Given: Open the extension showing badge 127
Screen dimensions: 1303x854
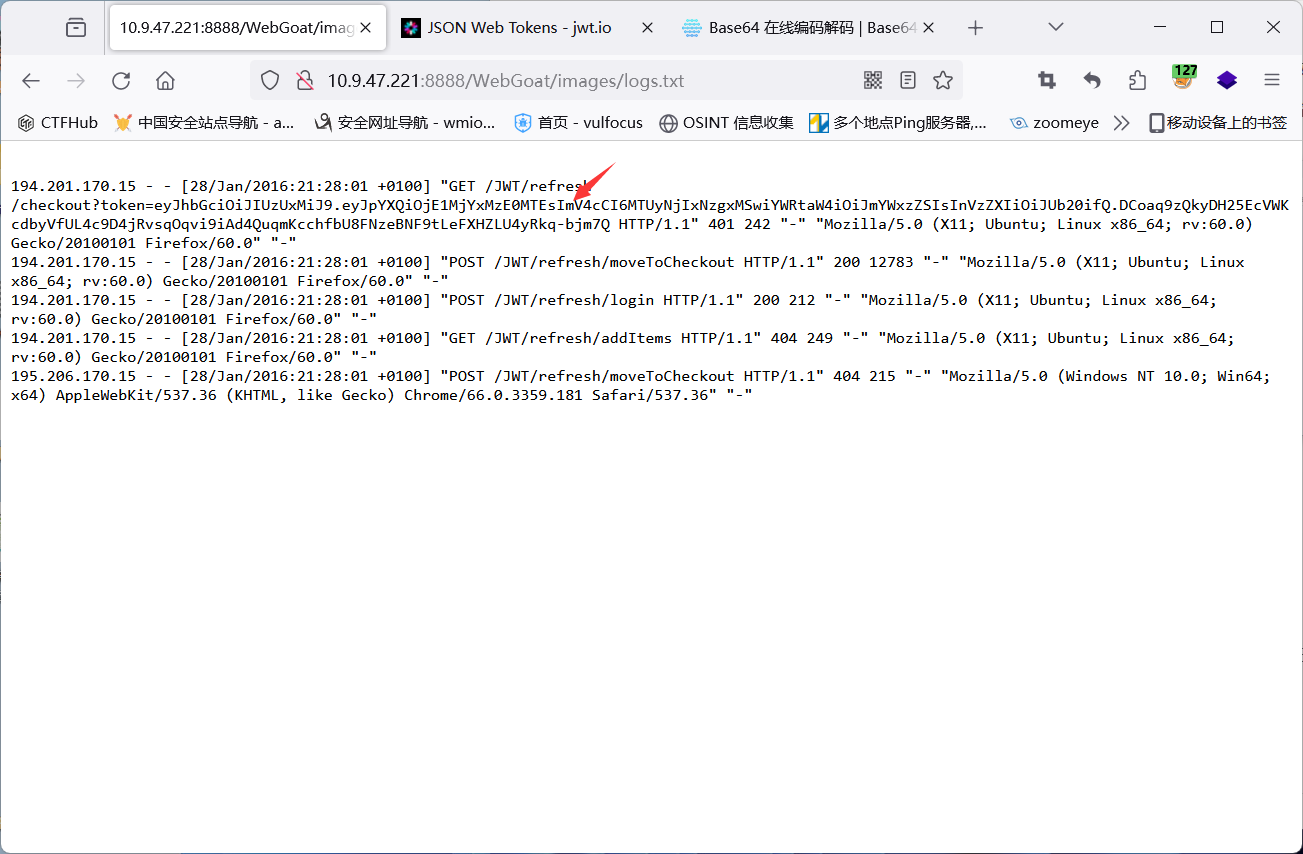Looking at the screenshot, I should point(1184,79).
